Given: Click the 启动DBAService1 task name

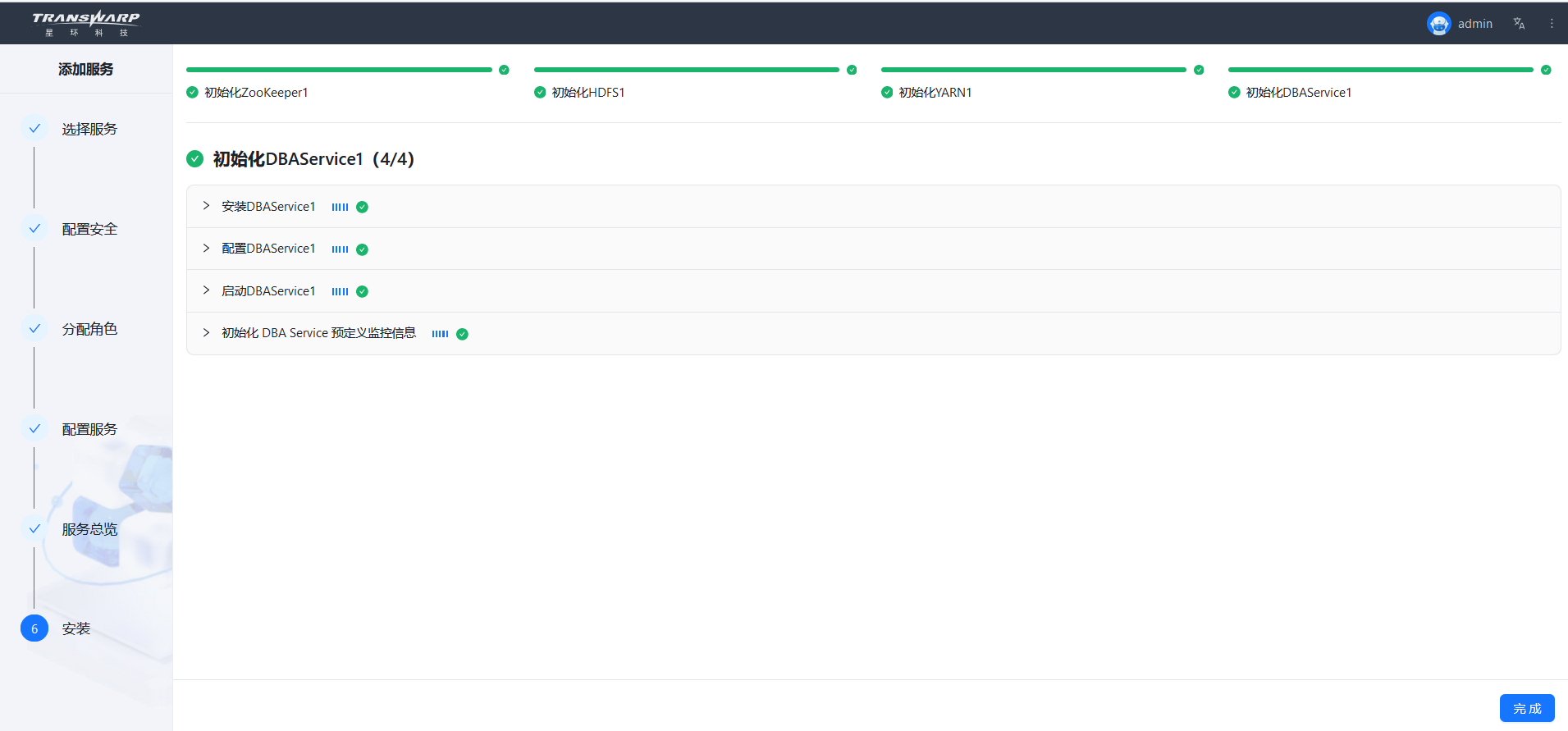Looking at the screenshot, I should coord(268,291).
